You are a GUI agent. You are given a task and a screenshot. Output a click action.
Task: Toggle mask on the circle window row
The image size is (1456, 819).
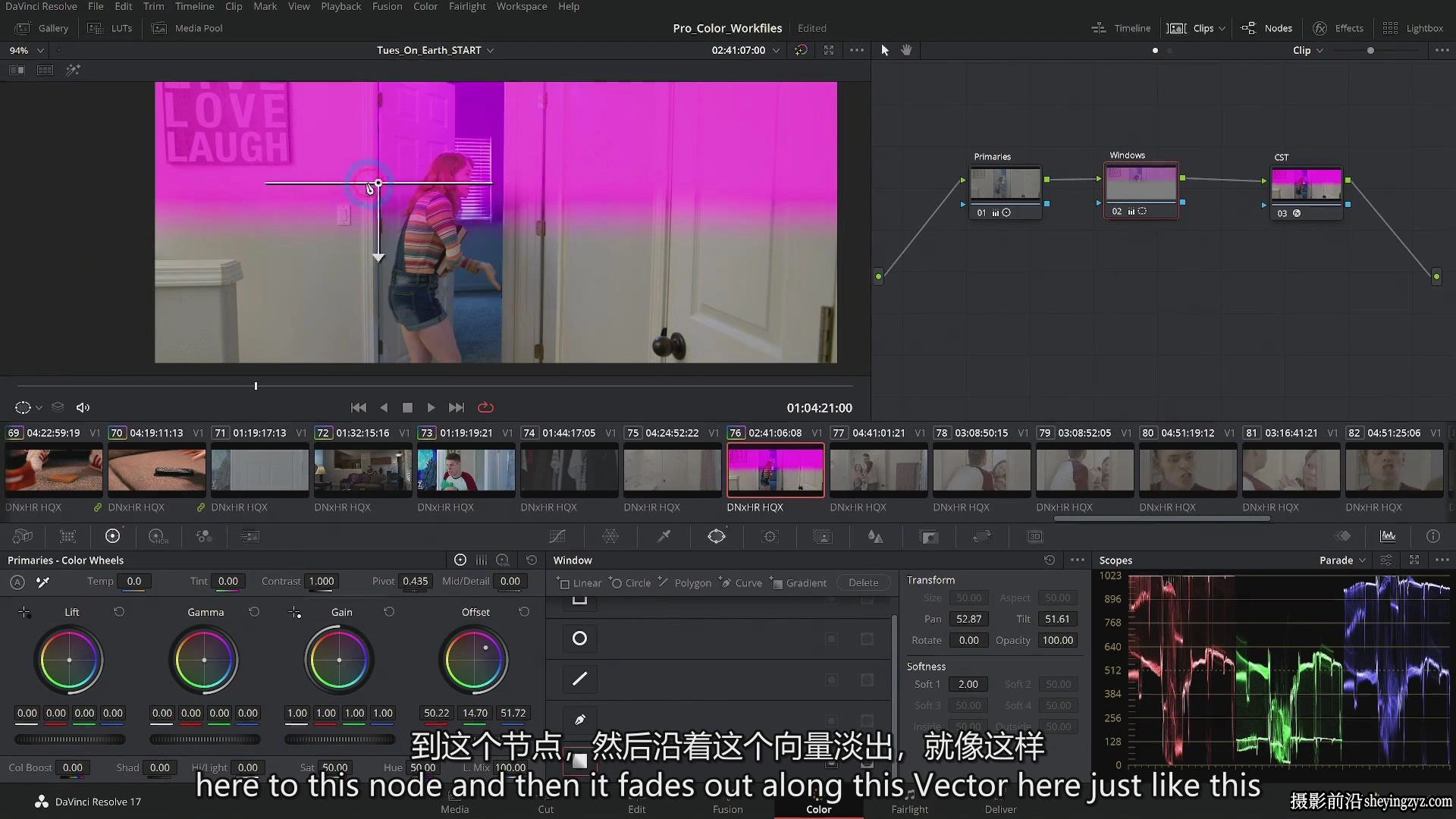click(867, 639)
